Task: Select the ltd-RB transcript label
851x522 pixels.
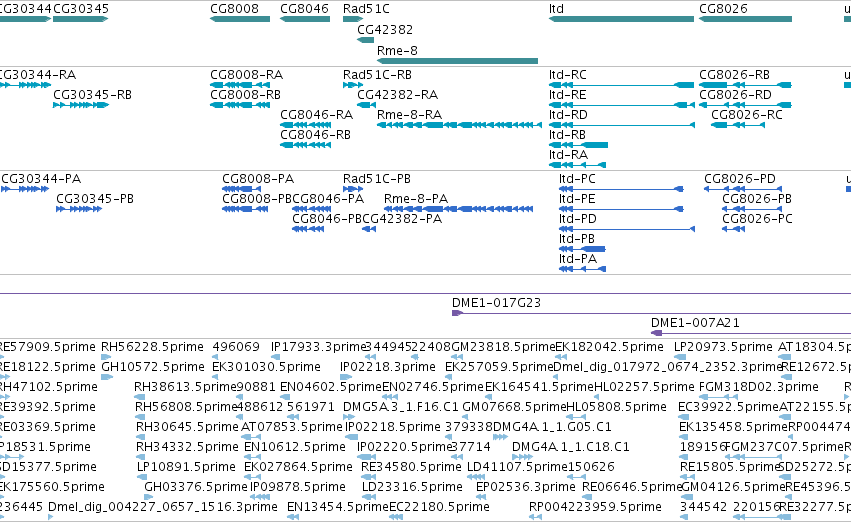Action: pyautogui.click(x=567, y=135)
